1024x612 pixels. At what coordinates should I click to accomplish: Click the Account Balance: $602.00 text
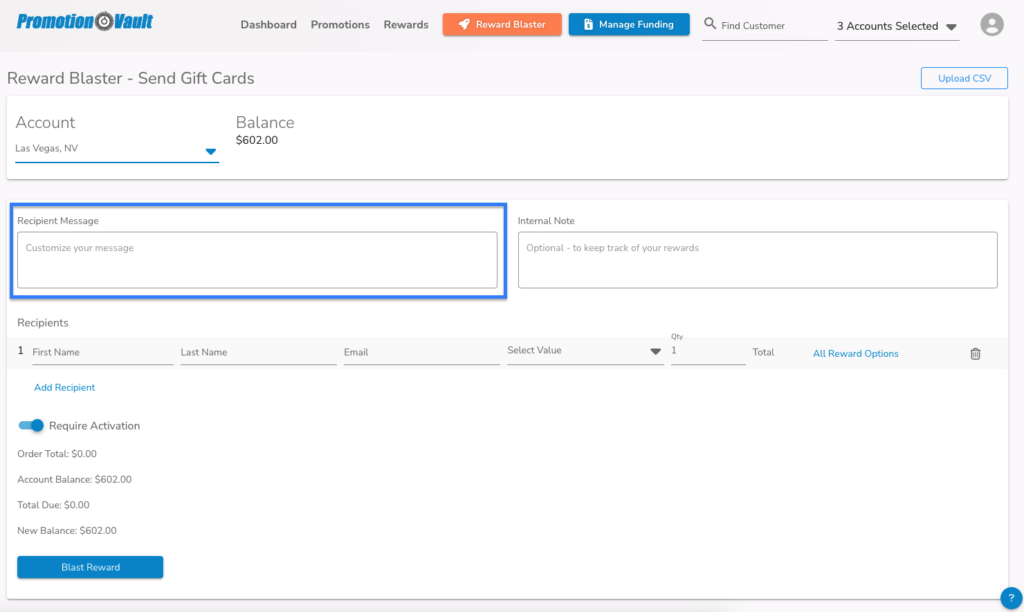point(74,479)
